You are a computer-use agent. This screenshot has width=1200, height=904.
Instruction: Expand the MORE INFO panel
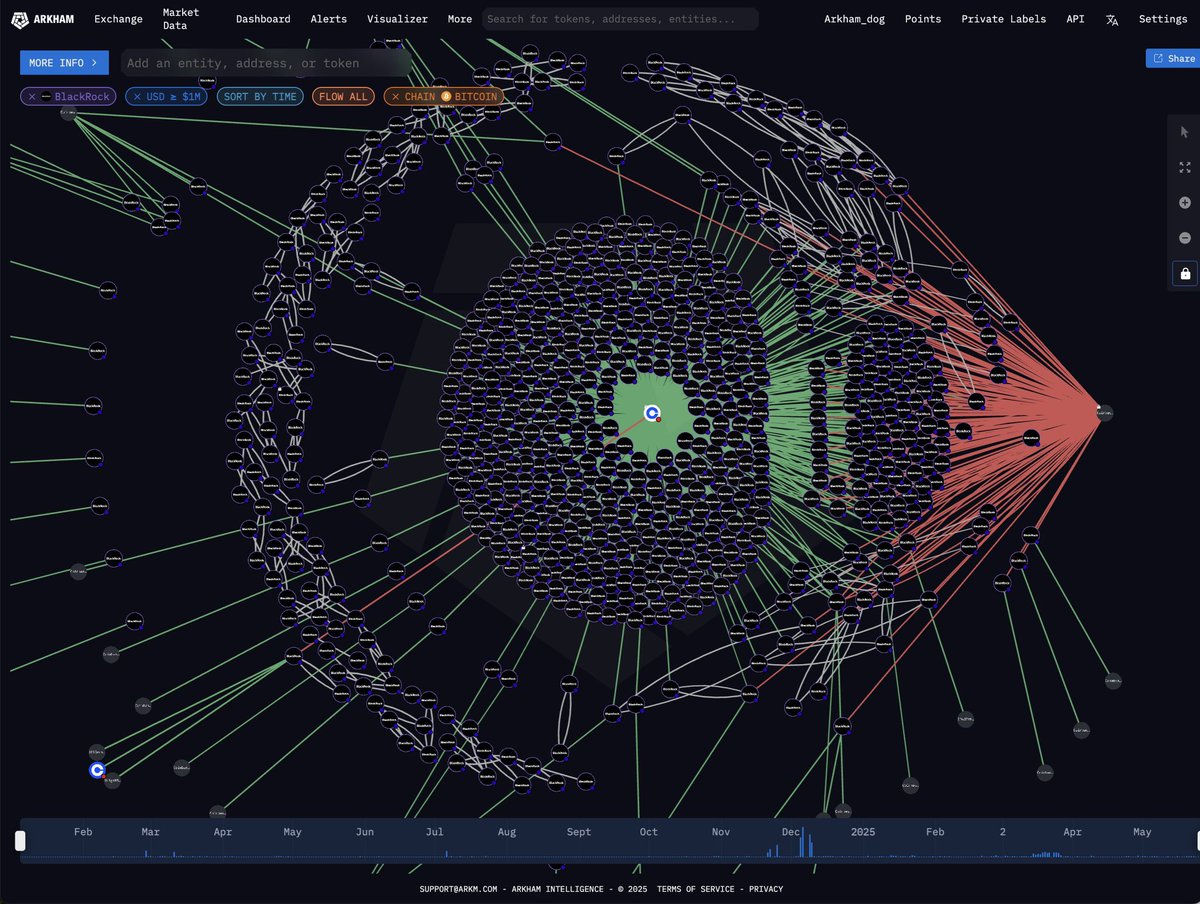click(63, 62)
